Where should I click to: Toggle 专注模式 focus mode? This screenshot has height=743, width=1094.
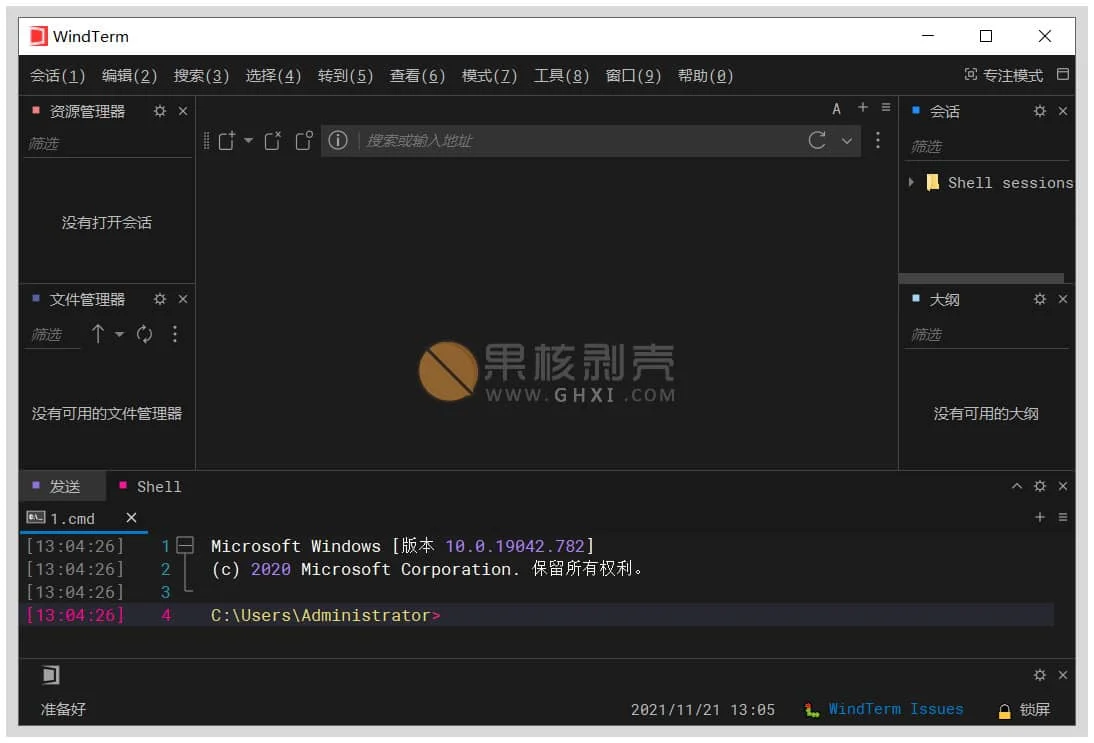point(1003,75)
